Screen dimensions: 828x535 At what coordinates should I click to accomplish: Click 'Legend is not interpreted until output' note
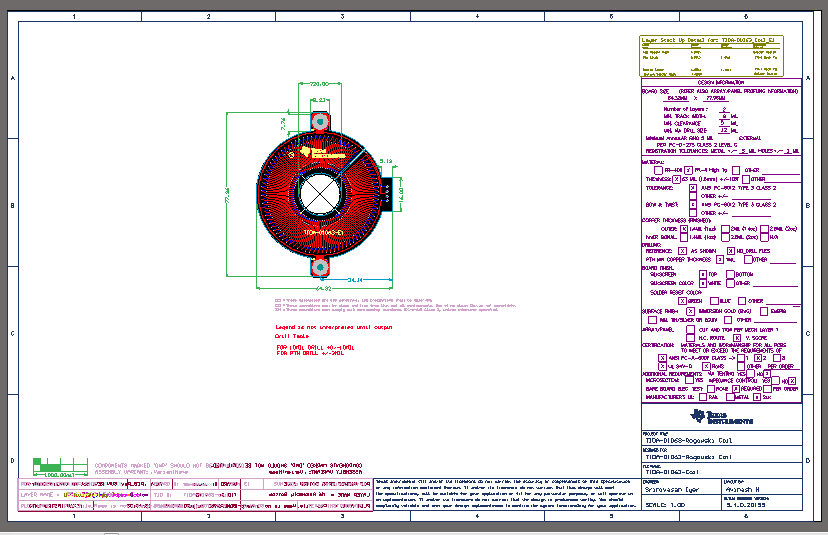(334, 327)
